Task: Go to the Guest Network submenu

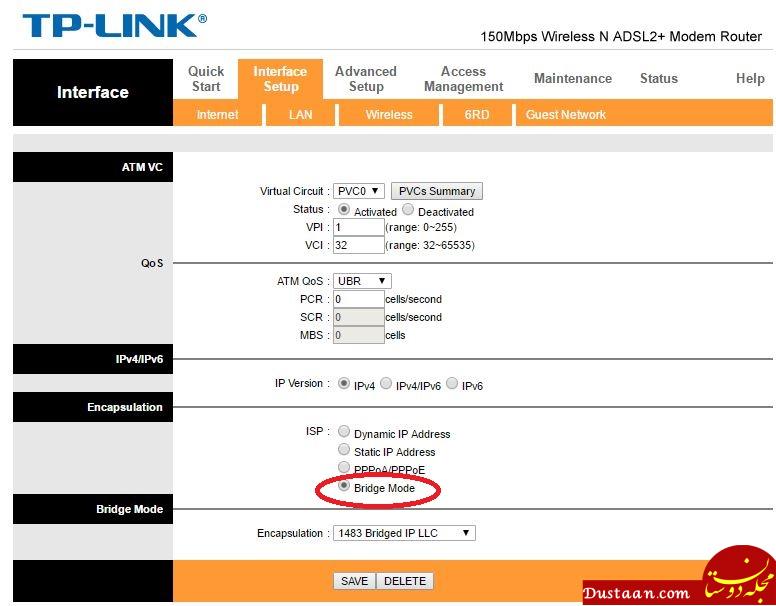Action: (x=565, y=115)
